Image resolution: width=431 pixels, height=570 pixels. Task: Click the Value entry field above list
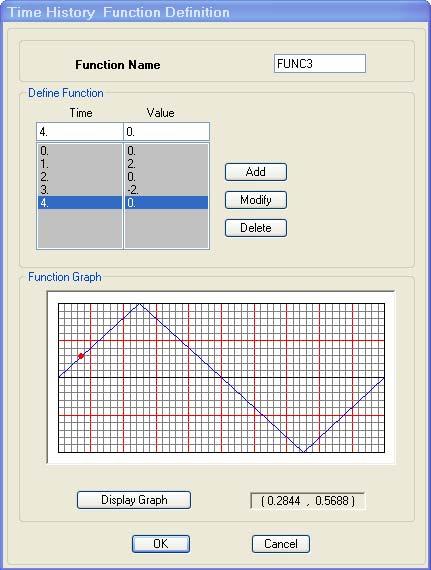coord(167,132)
